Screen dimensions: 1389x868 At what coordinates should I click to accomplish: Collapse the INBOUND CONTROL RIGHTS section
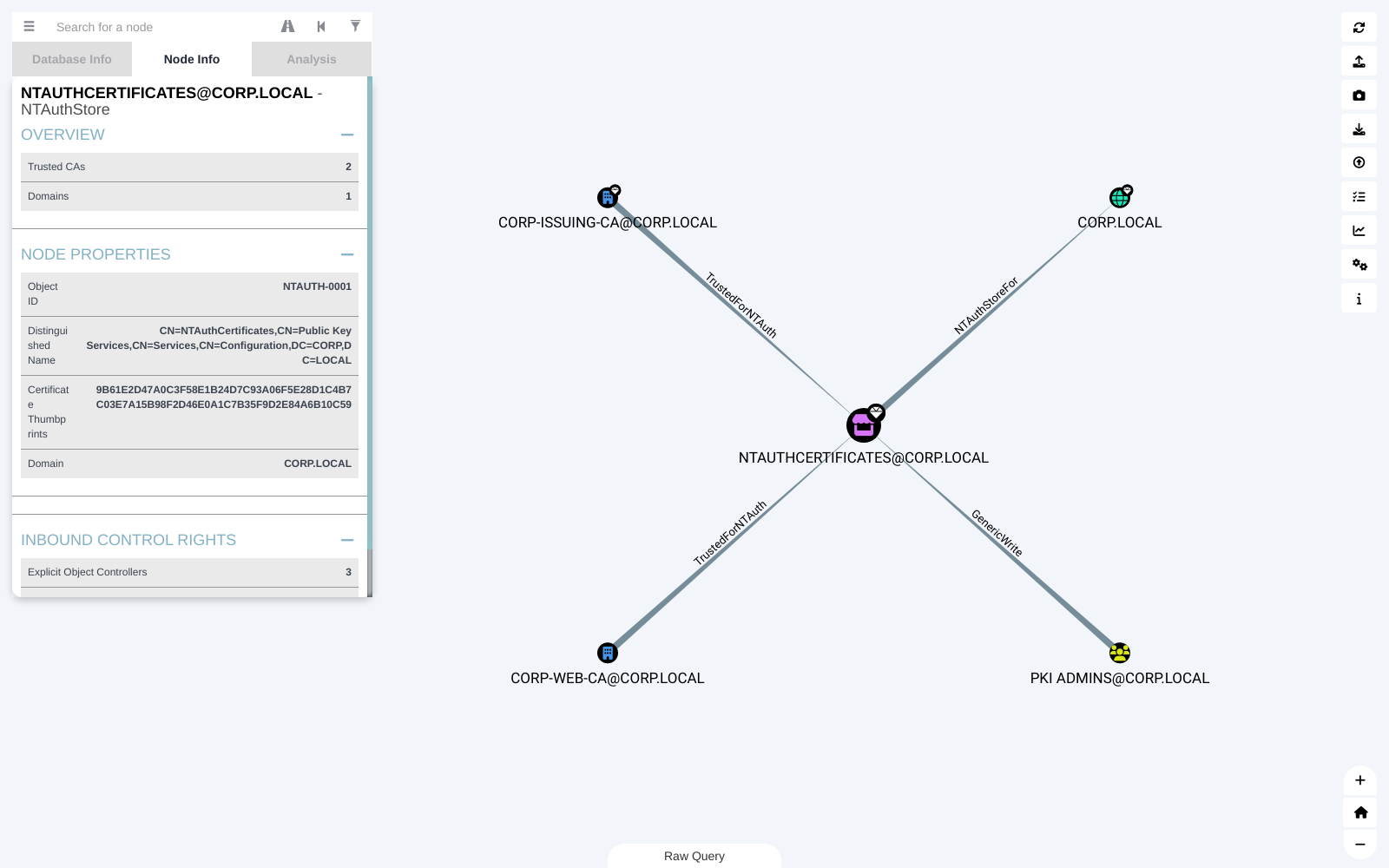tap(347, 540)
